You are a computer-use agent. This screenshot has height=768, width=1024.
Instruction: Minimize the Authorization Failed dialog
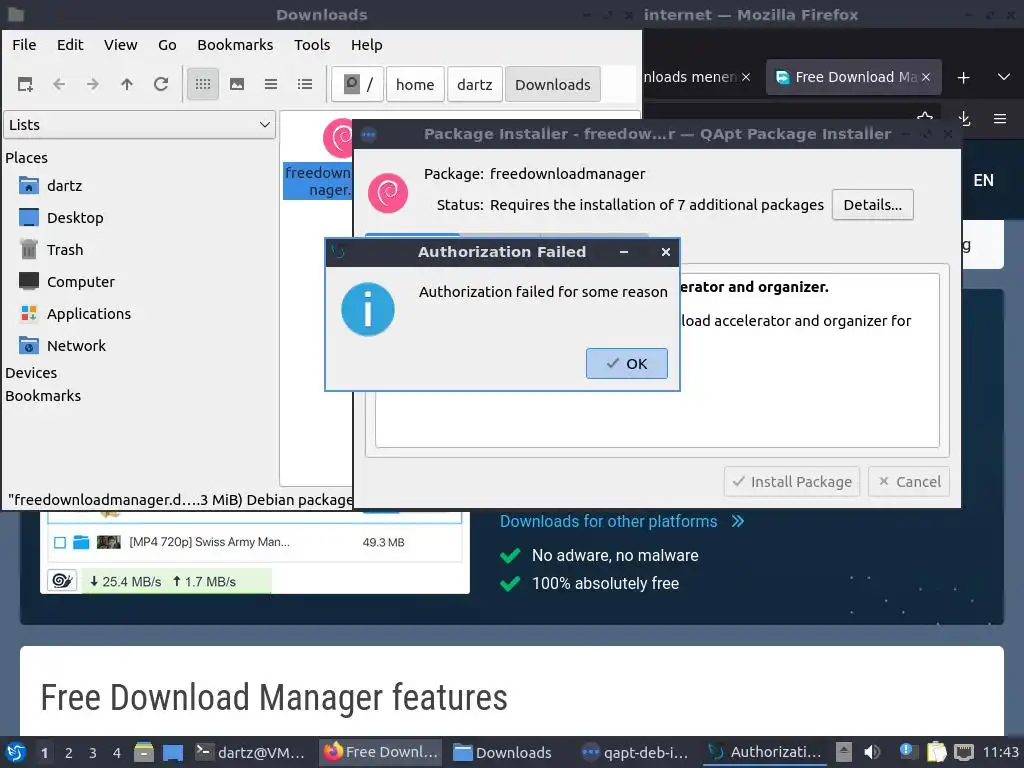coord(624,252)
